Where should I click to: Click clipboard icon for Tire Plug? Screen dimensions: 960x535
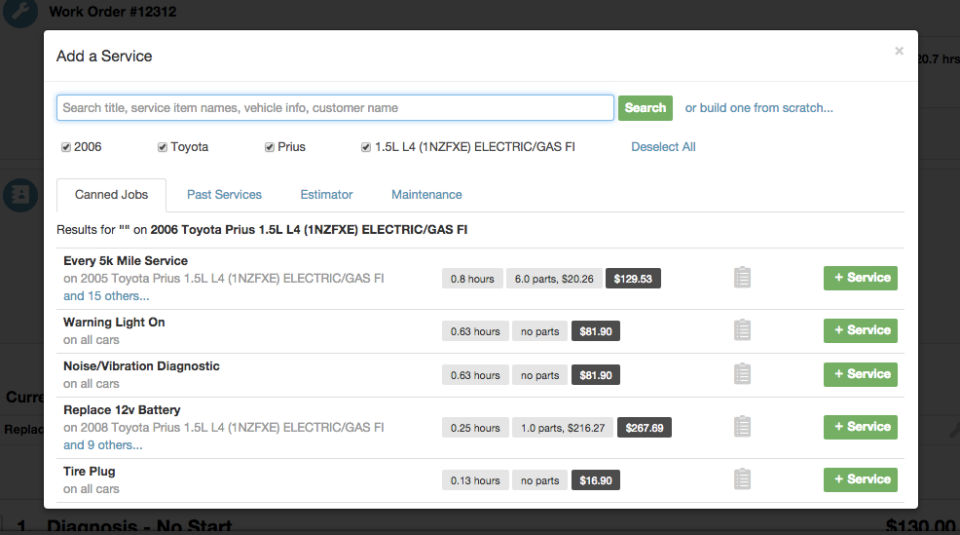click(x=742, y=479)
